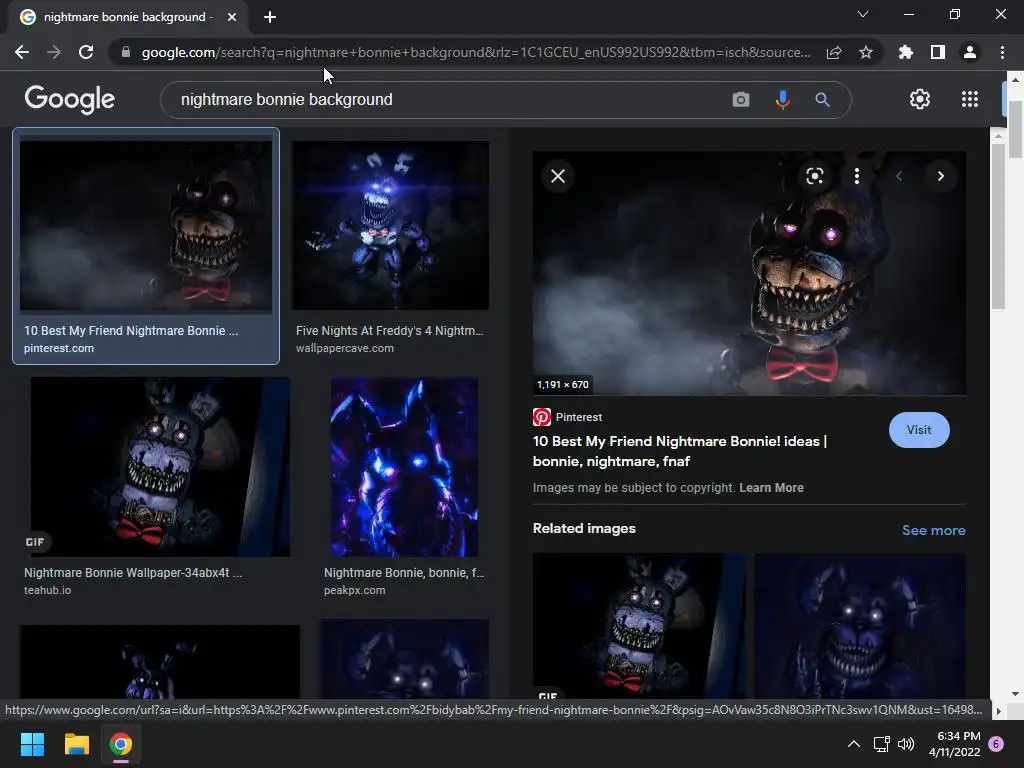Click the URL address bar

tap(475, 52)
